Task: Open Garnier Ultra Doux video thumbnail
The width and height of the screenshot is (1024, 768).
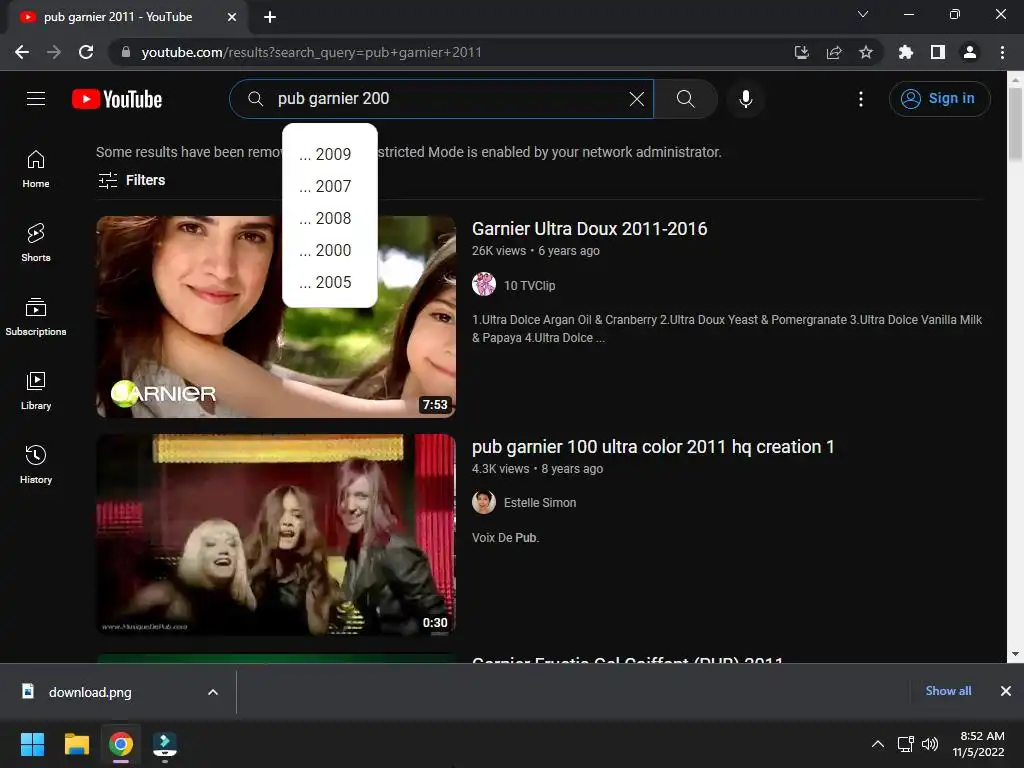Action: 276,316
